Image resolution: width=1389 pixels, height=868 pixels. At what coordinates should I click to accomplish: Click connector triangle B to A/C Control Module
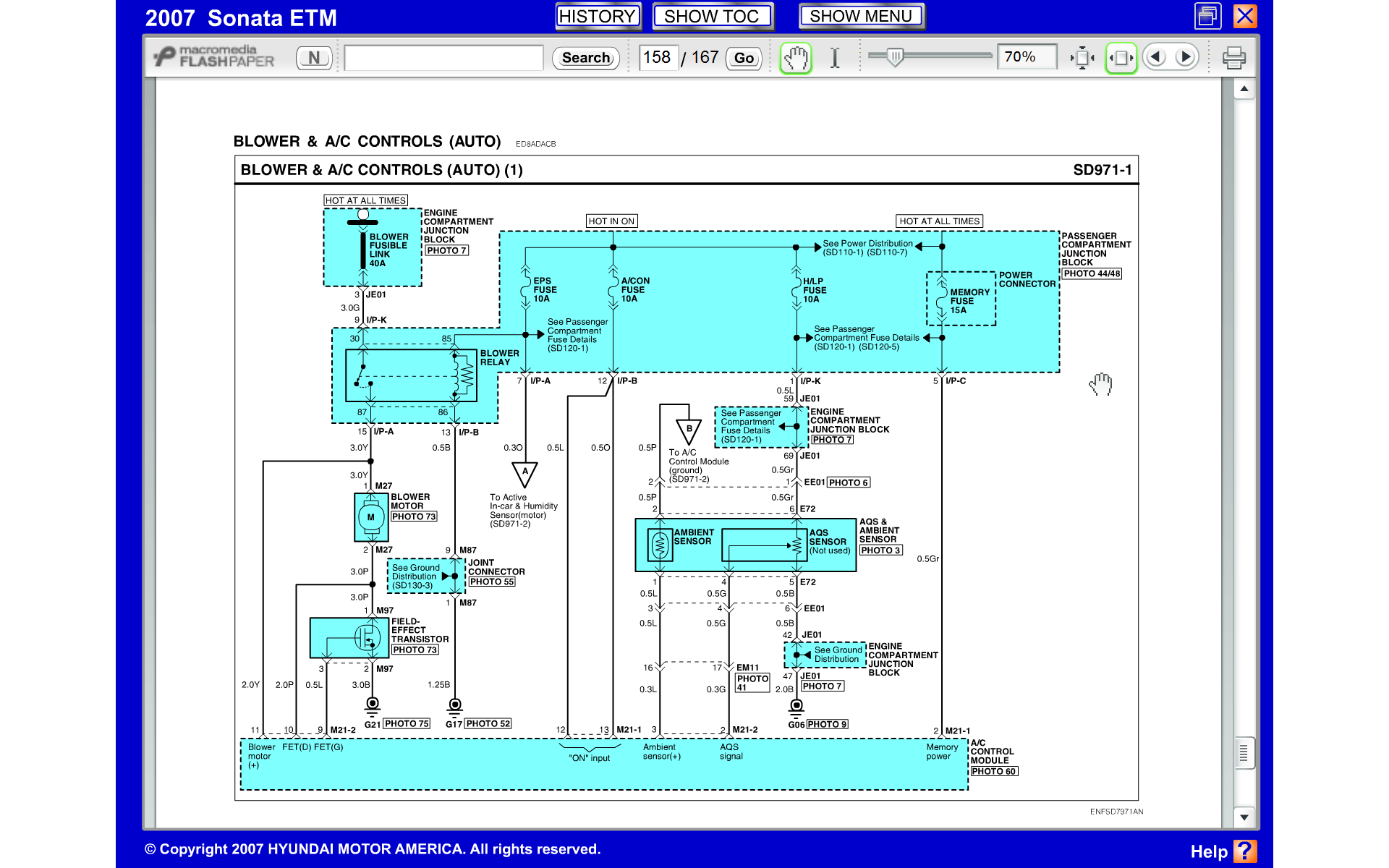pyautogui.click(x=689, y=431)
